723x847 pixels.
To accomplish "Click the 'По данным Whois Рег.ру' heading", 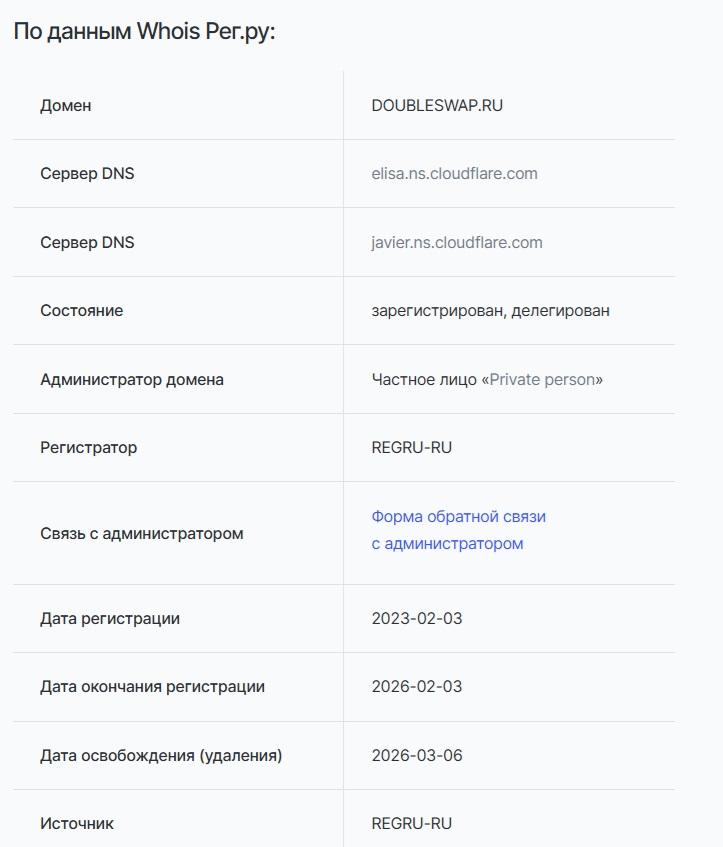I will point(144,31).
